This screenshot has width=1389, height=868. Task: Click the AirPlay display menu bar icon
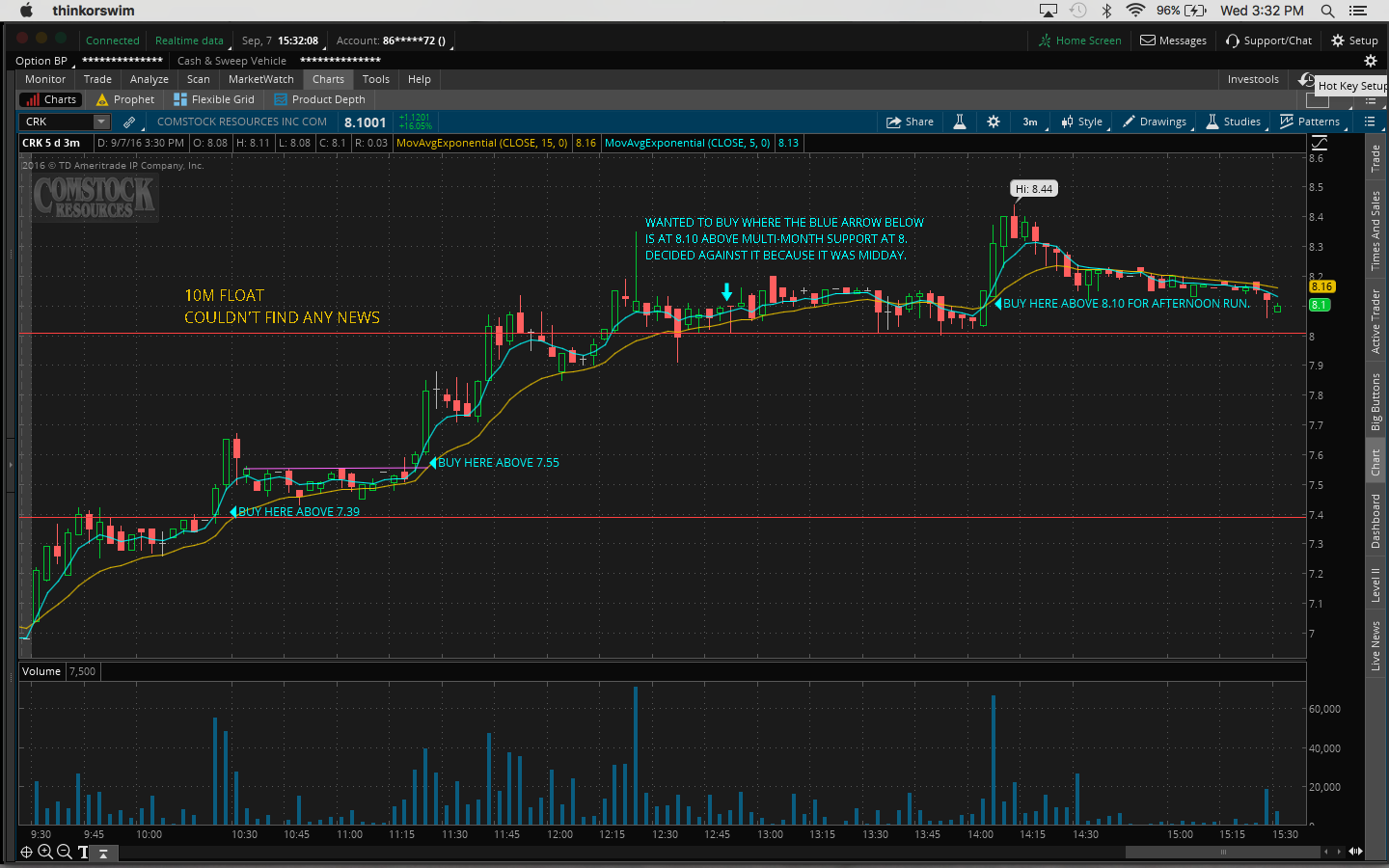1049,11
